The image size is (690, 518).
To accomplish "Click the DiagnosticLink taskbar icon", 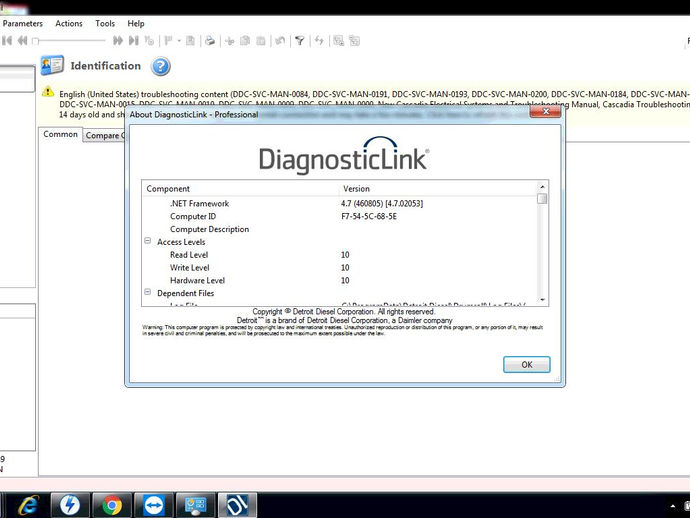I will pos(237,505).
